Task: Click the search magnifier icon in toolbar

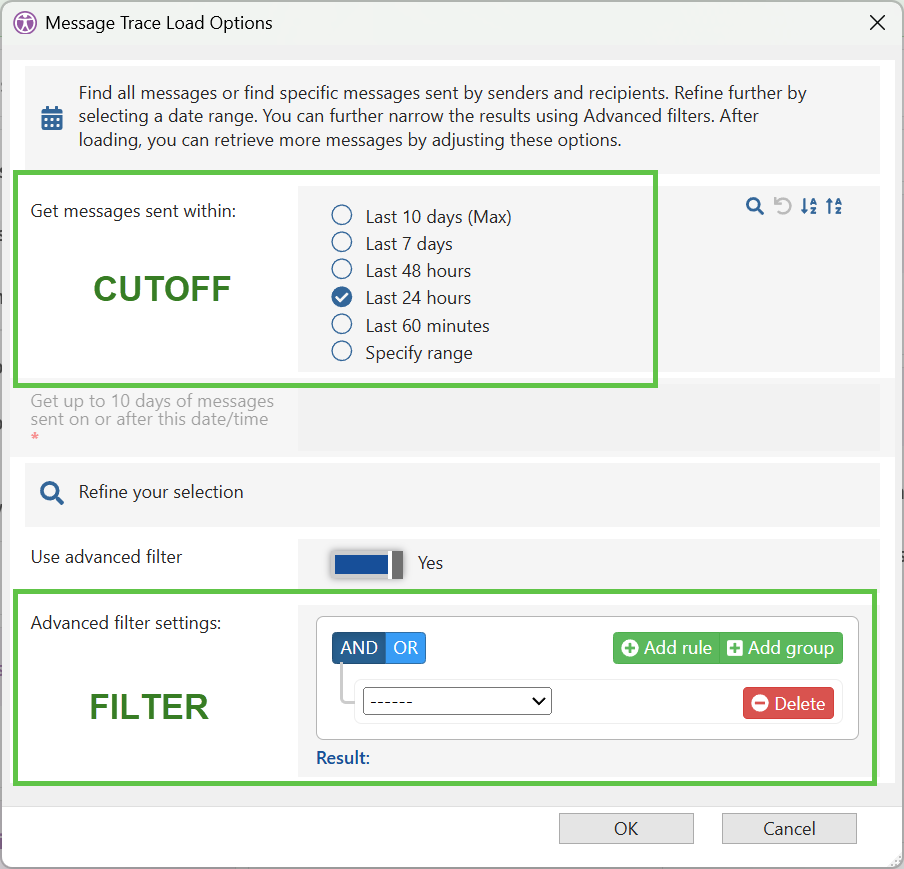Action: 754,206
